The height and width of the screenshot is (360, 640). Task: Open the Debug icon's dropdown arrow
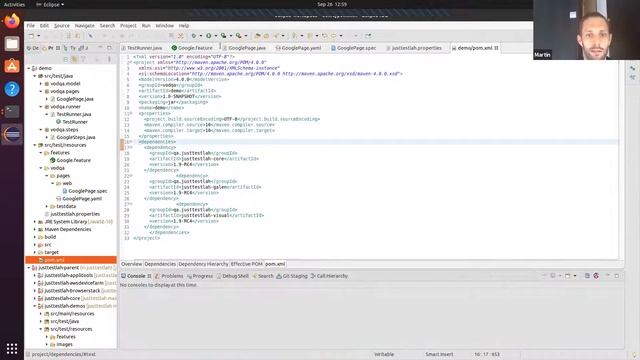click(x=200, y=36)
